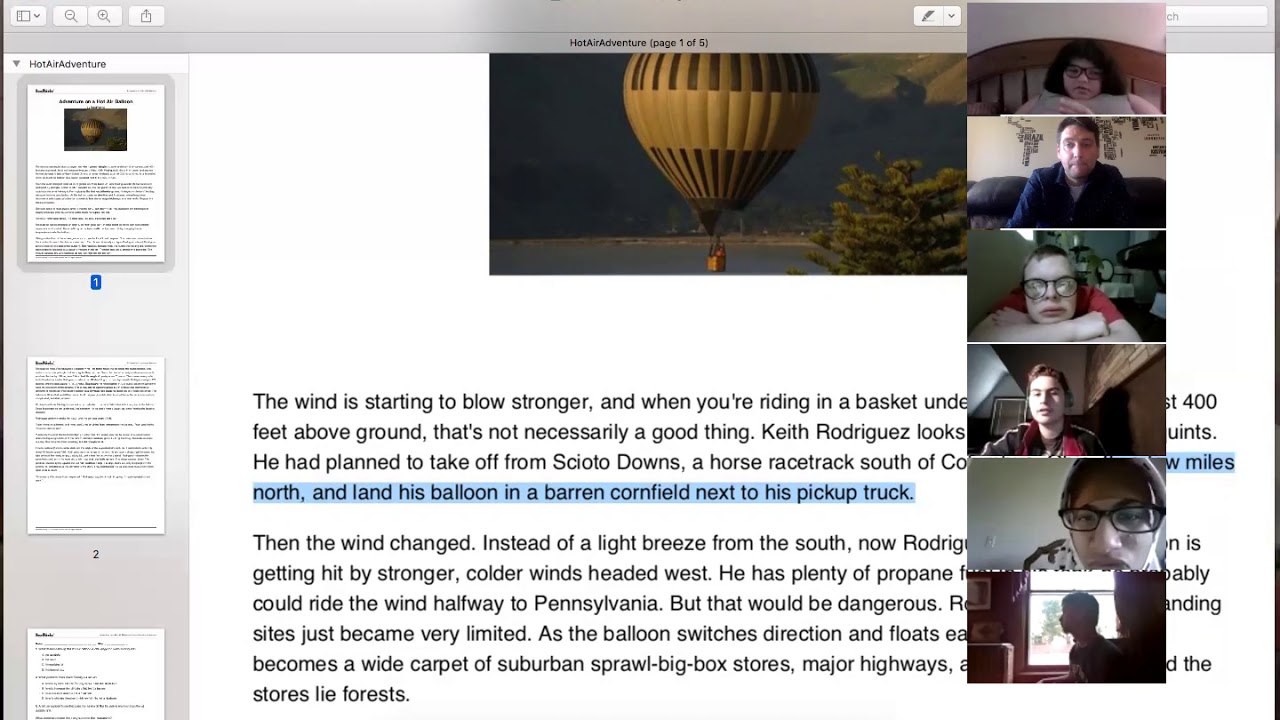Click the participant video wearing red shirt
Image resolution: width=1280 pixels, height=720 pixels.
[1066, 287]
